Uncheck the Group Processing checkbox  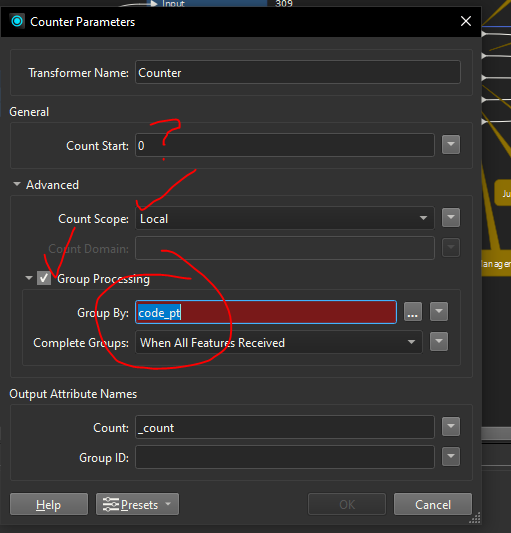[44, 278]
